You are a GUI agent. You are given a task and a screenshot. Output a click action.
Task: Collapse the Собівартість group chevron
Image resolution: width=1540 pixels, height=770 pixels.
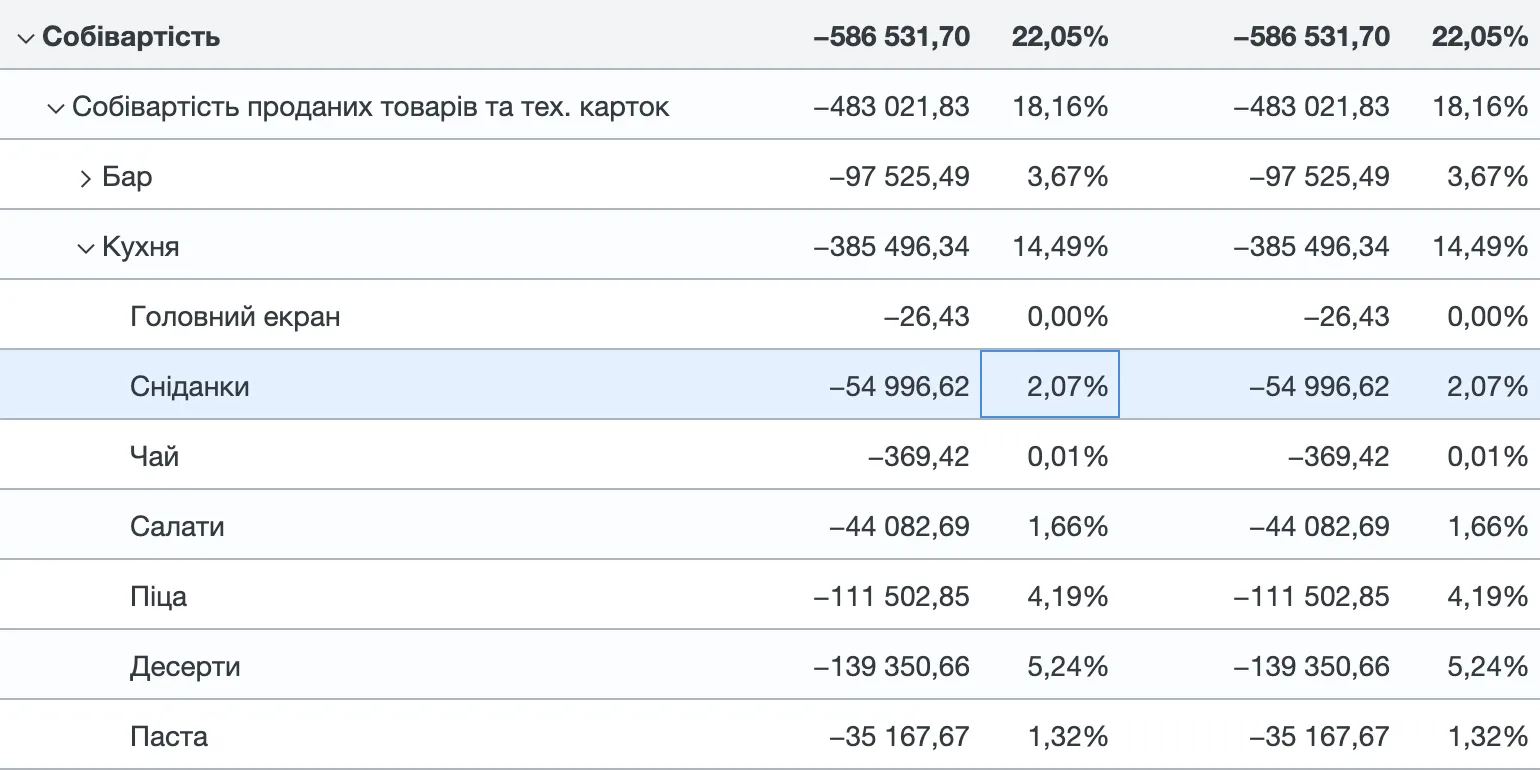click(x=25, y=38)
